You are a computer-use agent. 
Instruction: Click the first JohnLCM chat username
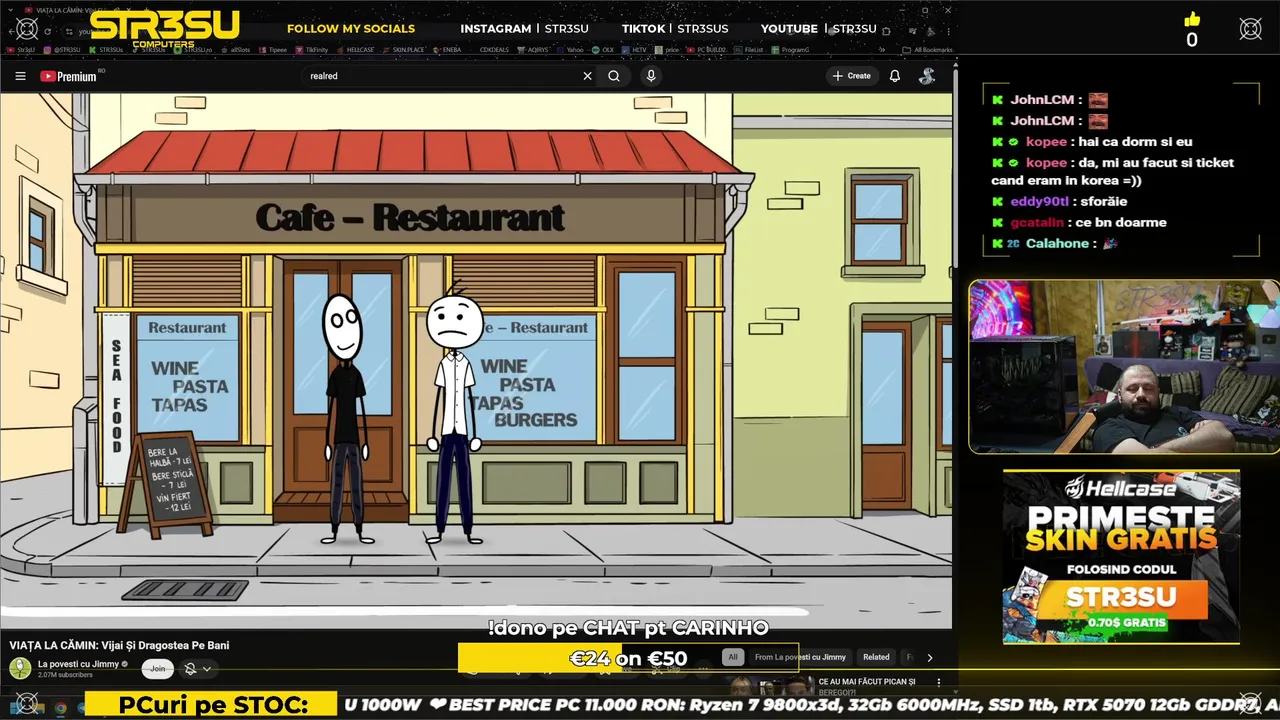(x=1042, y=99)
